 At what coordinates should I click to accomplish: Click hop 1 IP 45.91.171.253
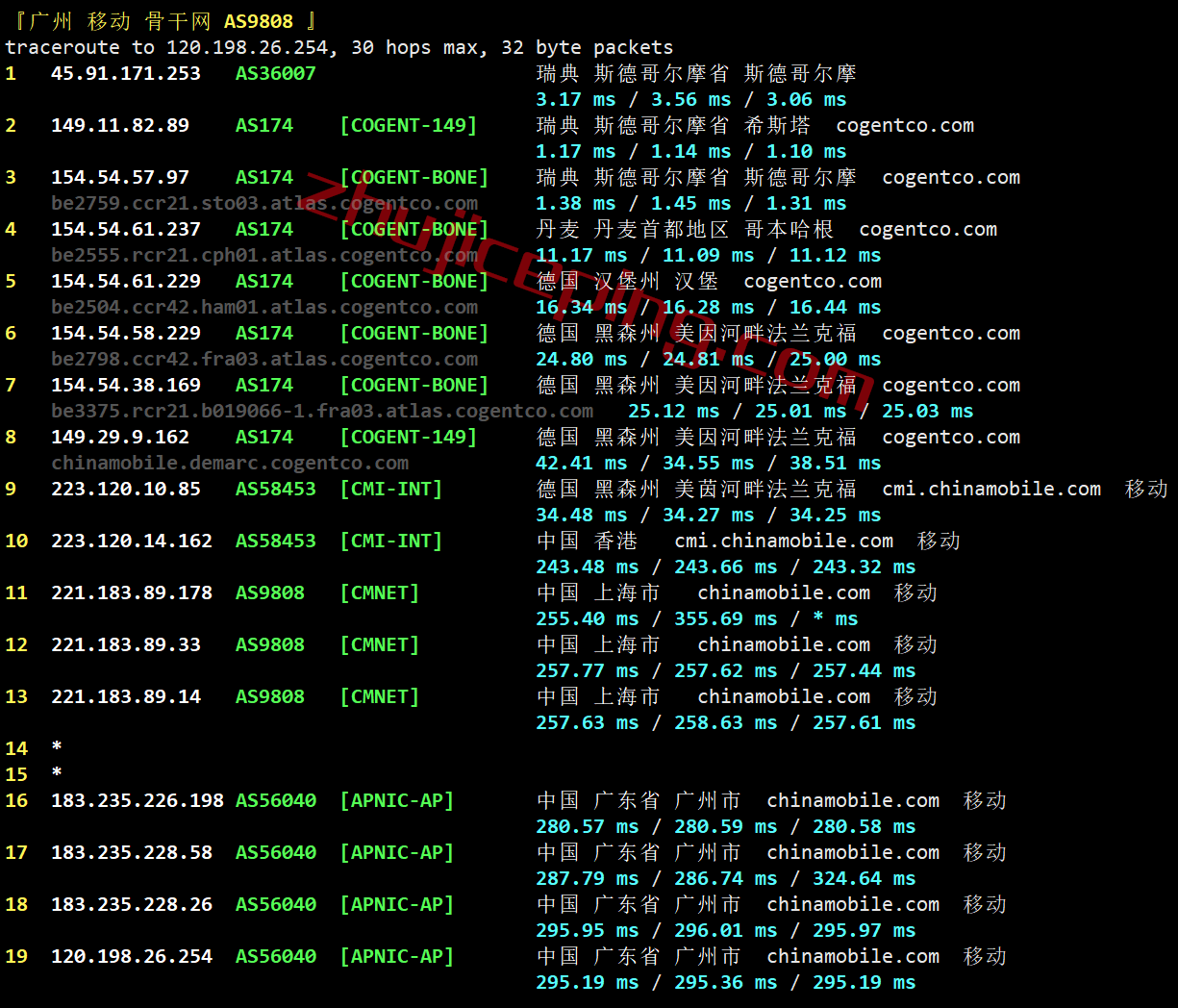click(x=126, y=73)
